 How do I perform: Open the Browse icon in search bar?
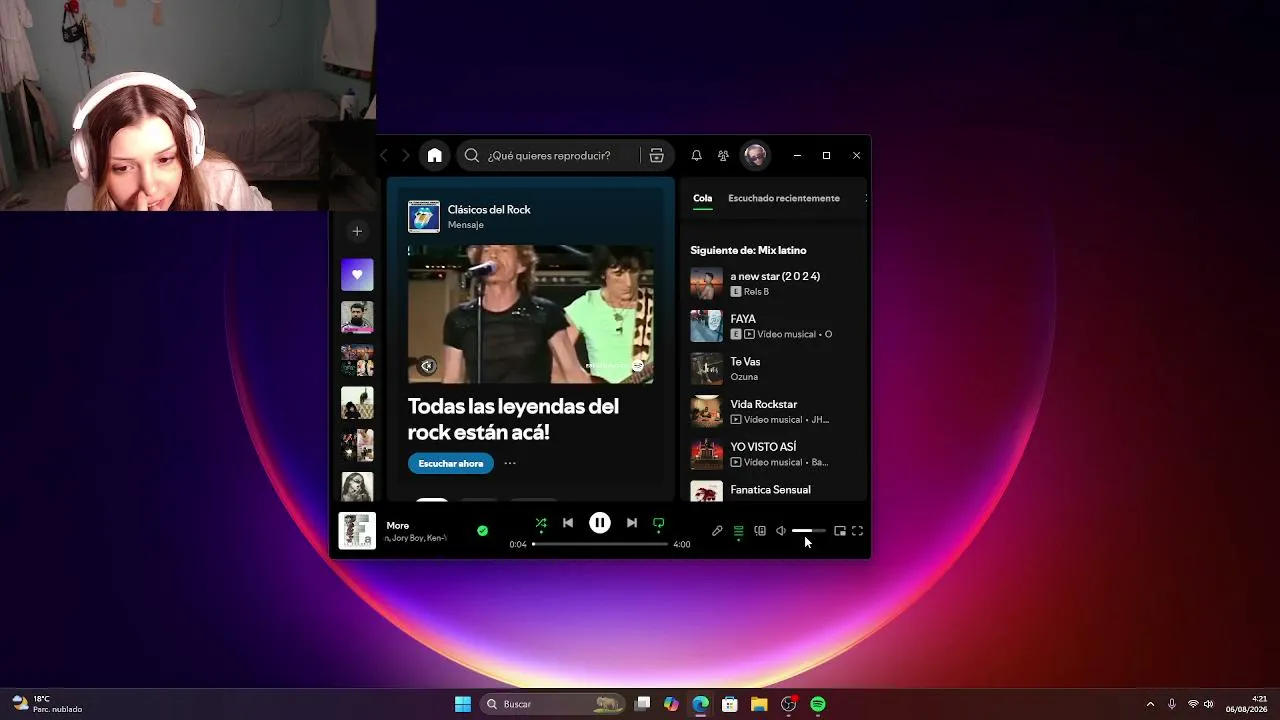656,155
